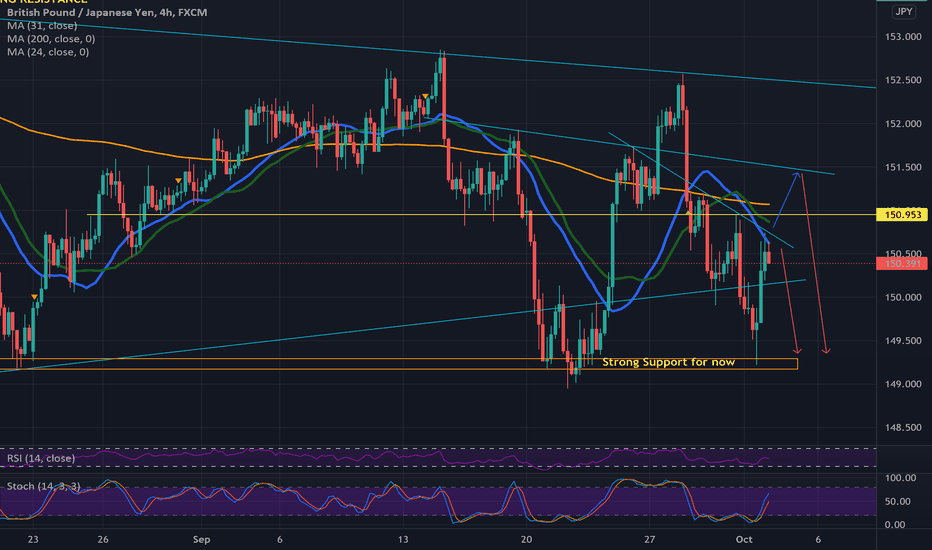
Task: Click the 23 date label on time axis
Action: point(33,539)
